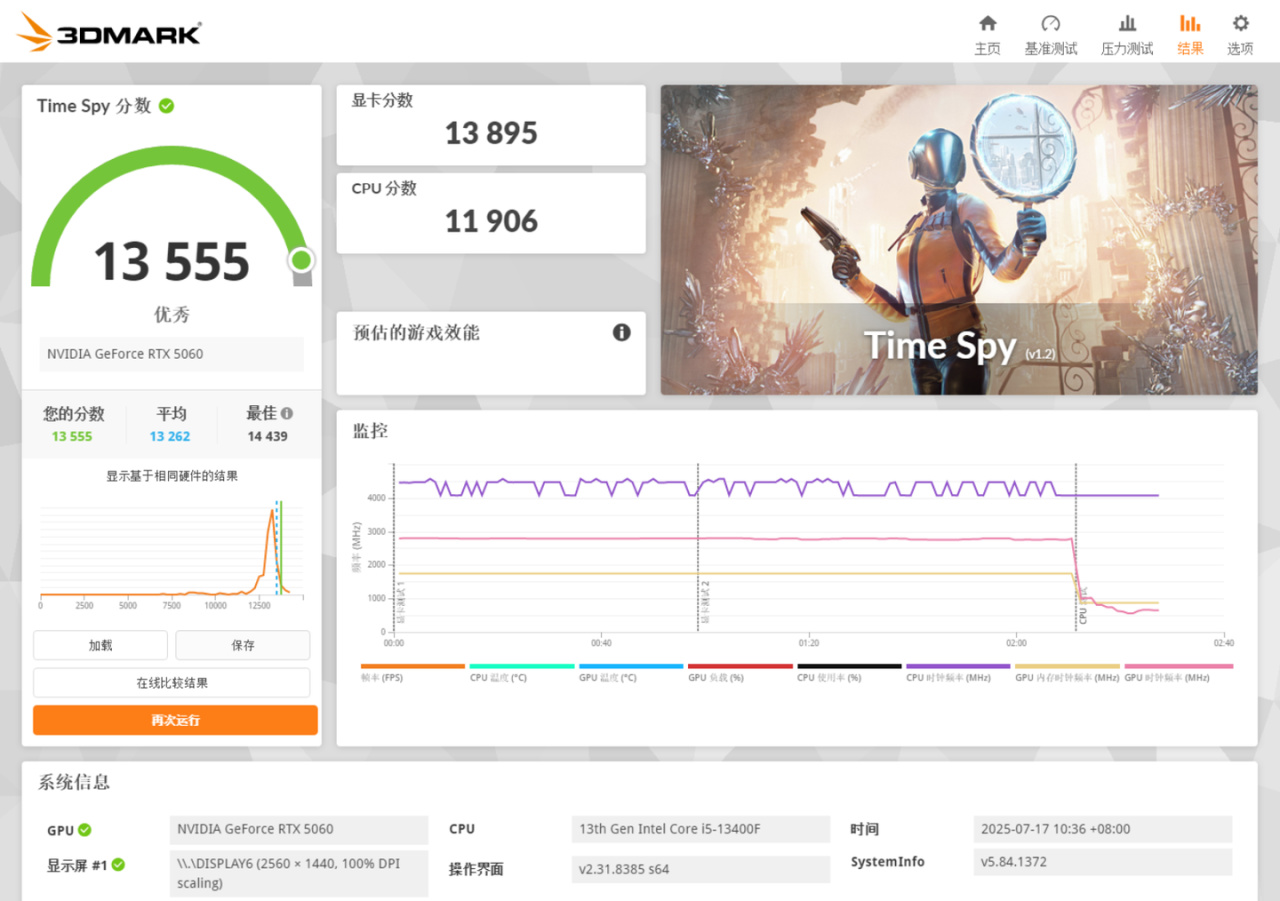The image size is (1280, 901).
Task: Toggle the purple CPU 时钟频率 (MHz) legend item
Action: pos(958,673)
